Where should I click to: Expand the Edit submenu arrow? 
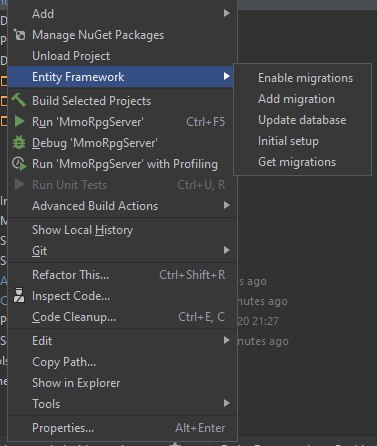pos(227,340)
